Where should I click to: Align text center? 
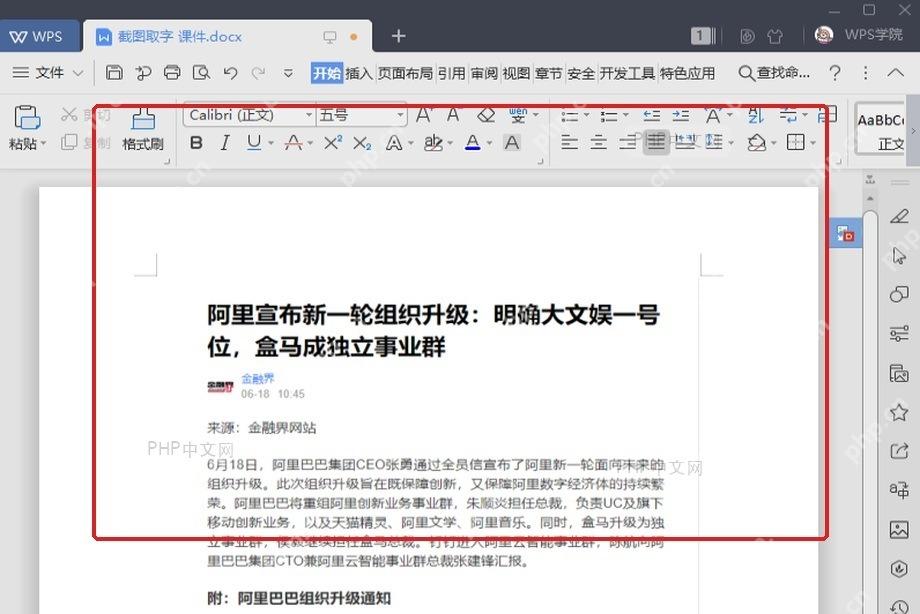point(598,141)
